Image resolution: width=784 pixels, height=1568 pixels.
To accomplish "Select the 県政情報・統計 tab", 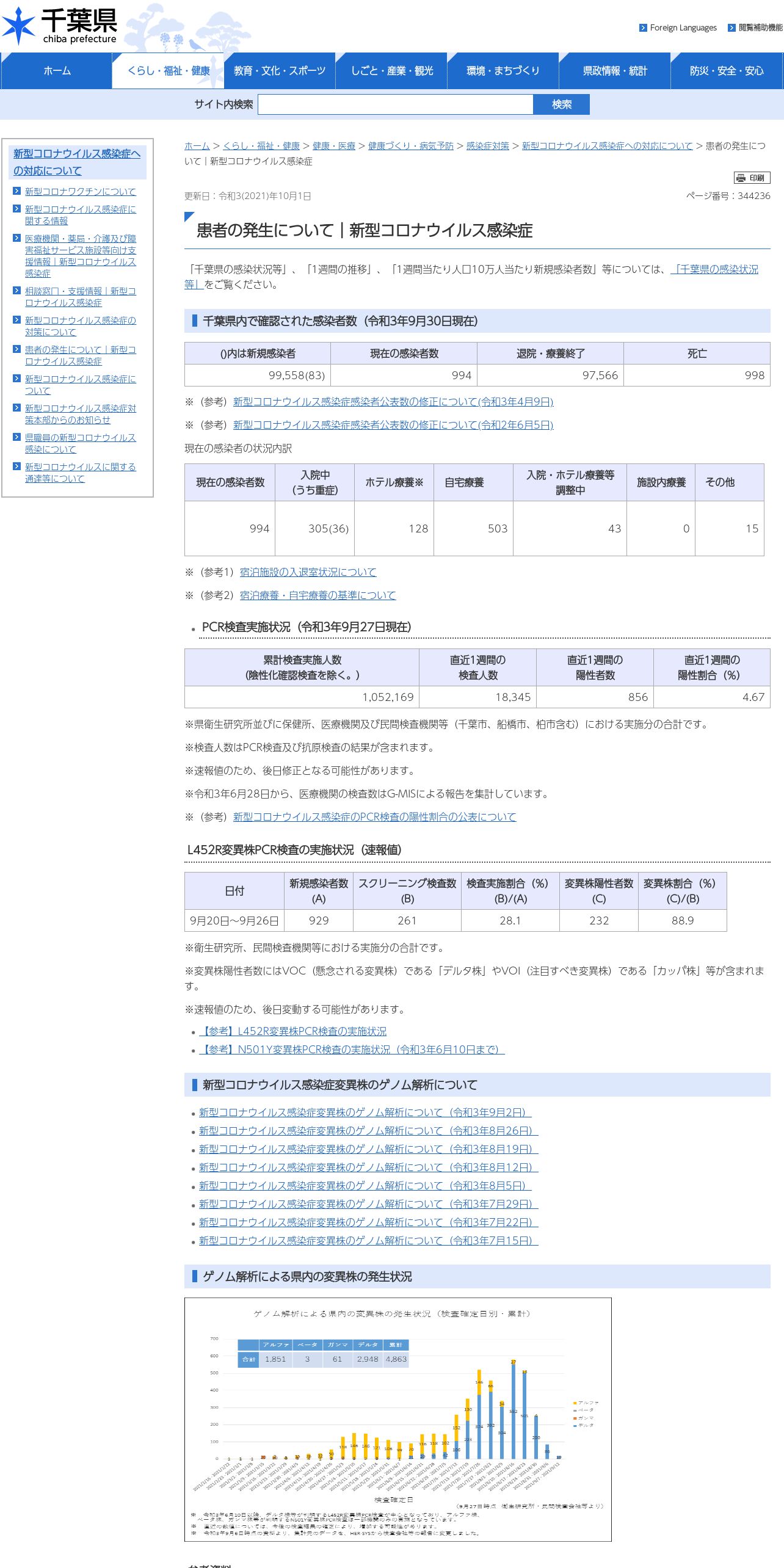I will [x=615, y=71].
